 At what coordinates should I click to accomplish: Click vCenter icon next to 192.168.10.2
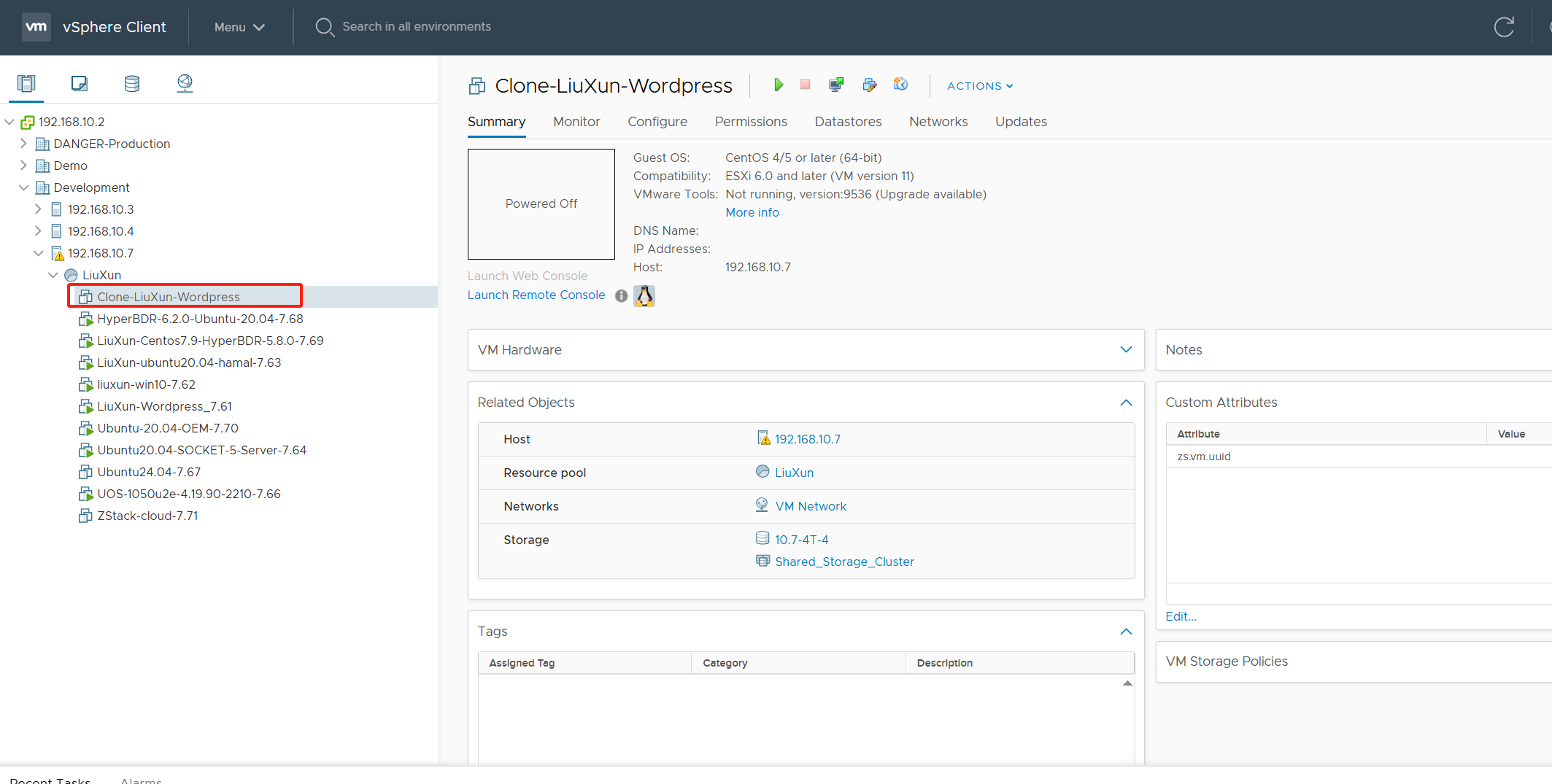click(28, 122)
